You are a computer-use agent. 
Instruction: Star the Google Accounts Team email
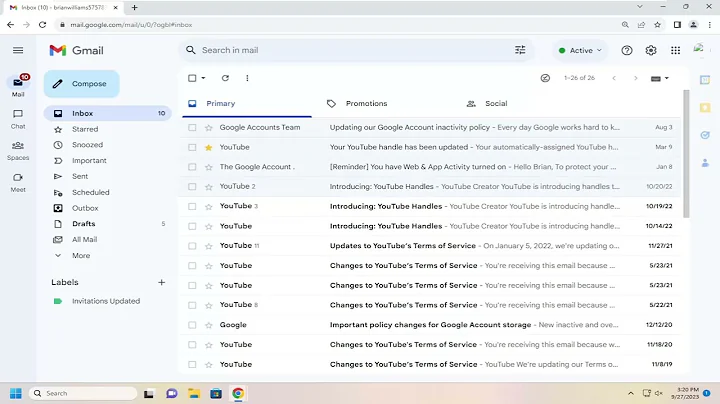click(208, 128)
